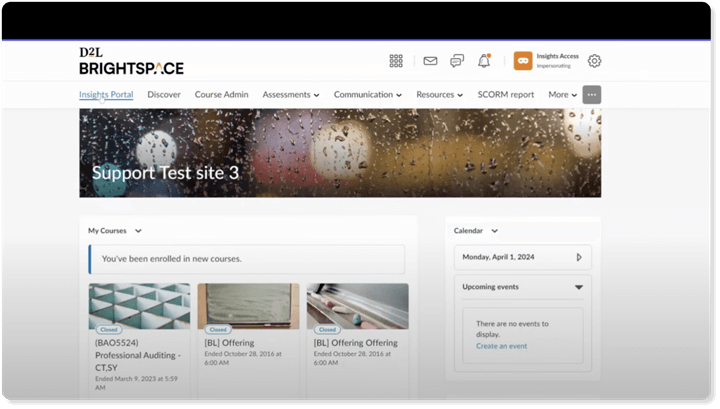The width and height of the screenshot is (720, 409).
Task: Click the My Courses heading text
Action: 107,231
